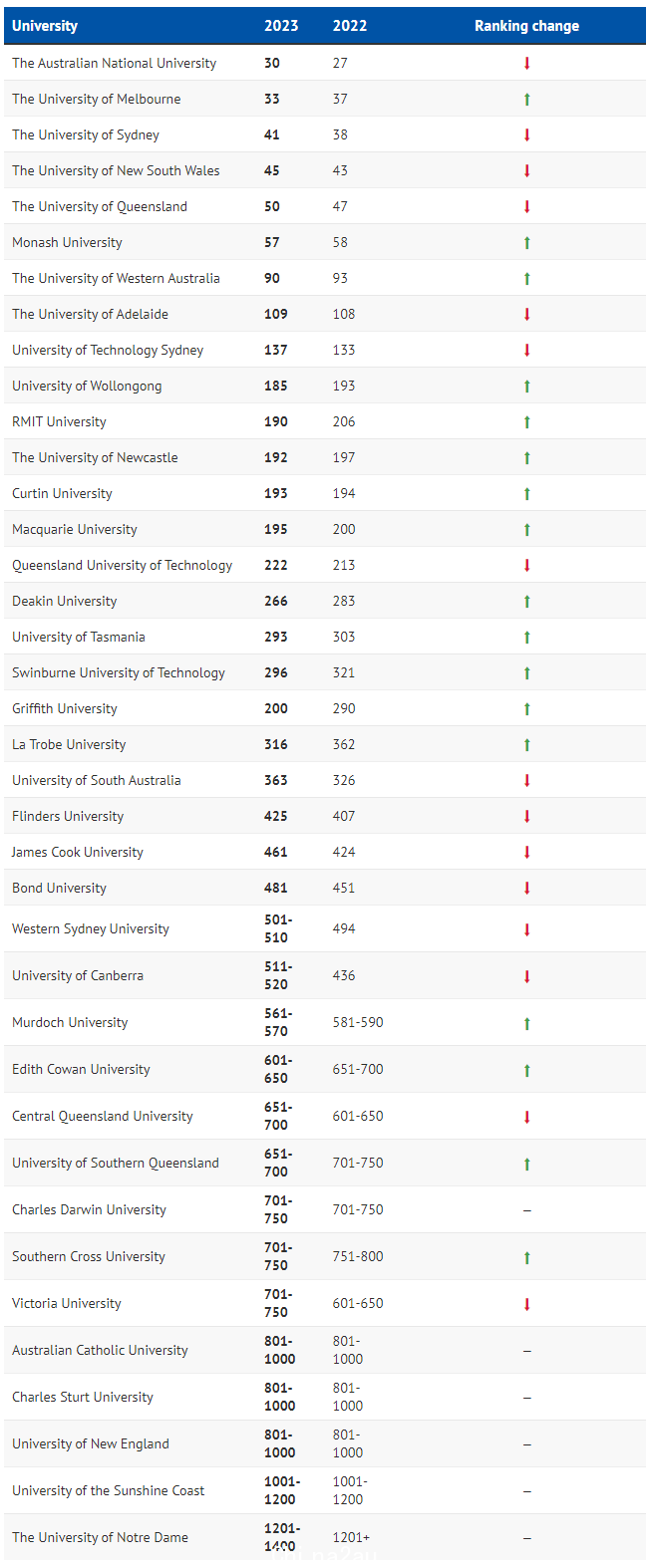Click 2022 rank 1201+ for University of Notre Dame
Image resolution: width=648 pixels, height=1568 pixels.
[x=351, y=1537]
